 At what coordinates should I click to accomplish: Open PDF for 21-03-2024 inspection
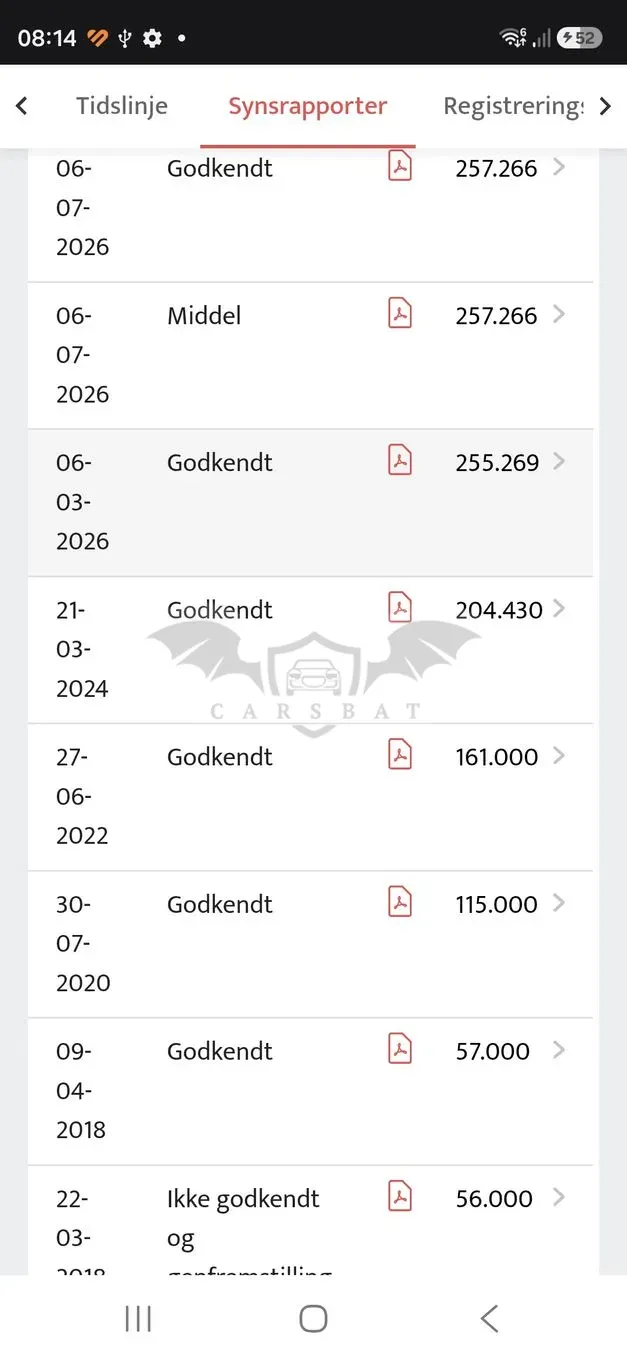tap(400, 607)
